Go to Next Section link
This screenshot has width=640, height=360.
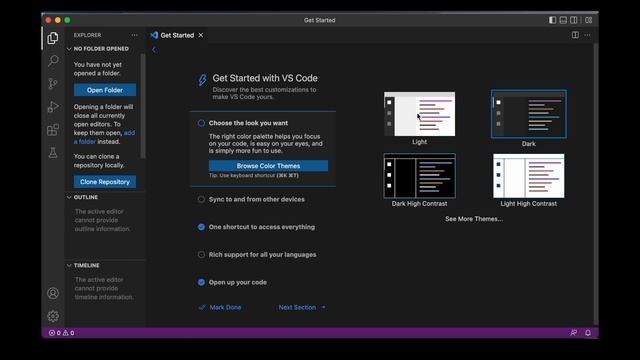(x=302, y=307)
